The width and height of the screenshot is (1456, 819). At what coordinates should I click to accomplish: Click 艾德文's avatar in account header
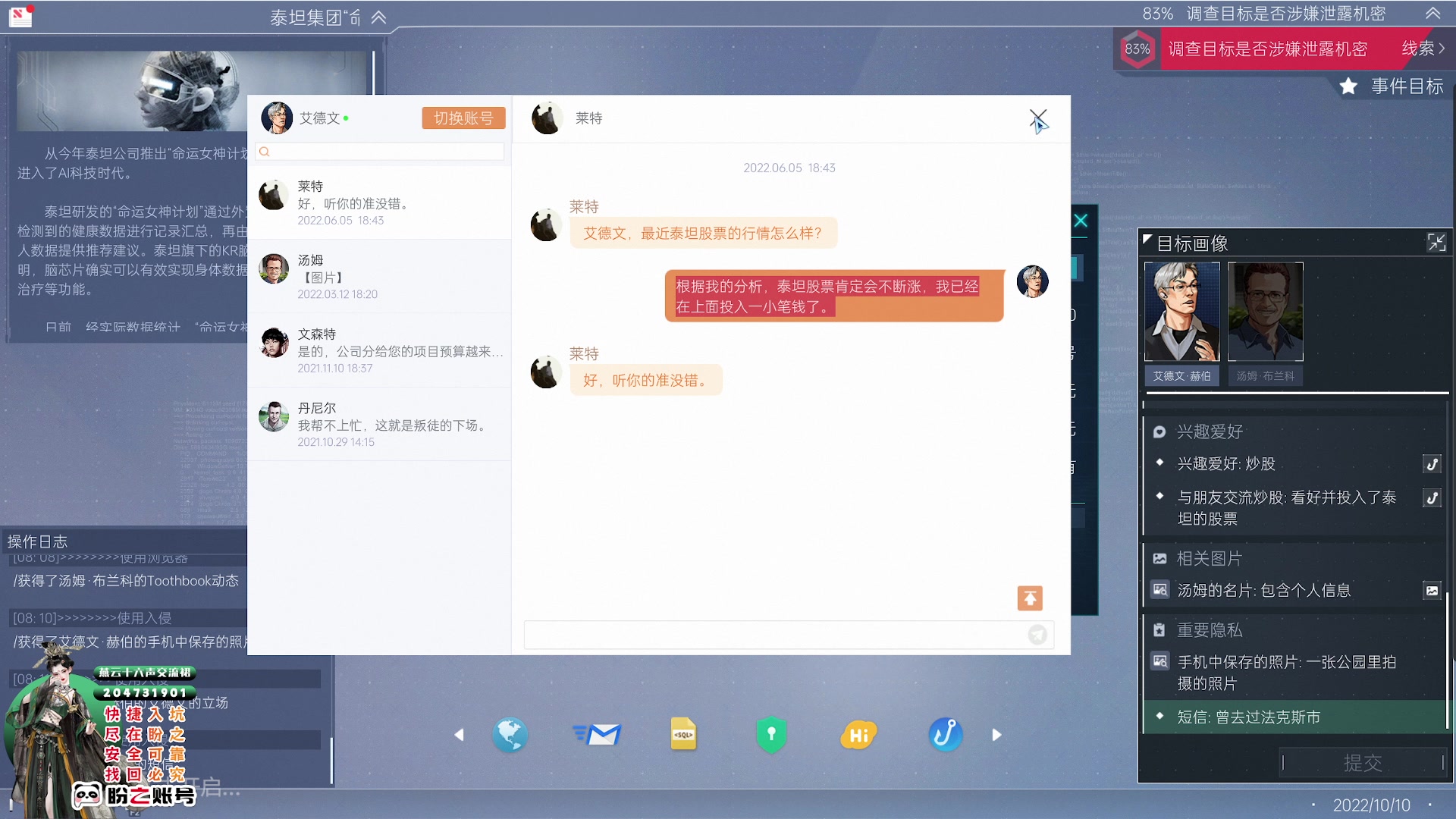point(277,118)
